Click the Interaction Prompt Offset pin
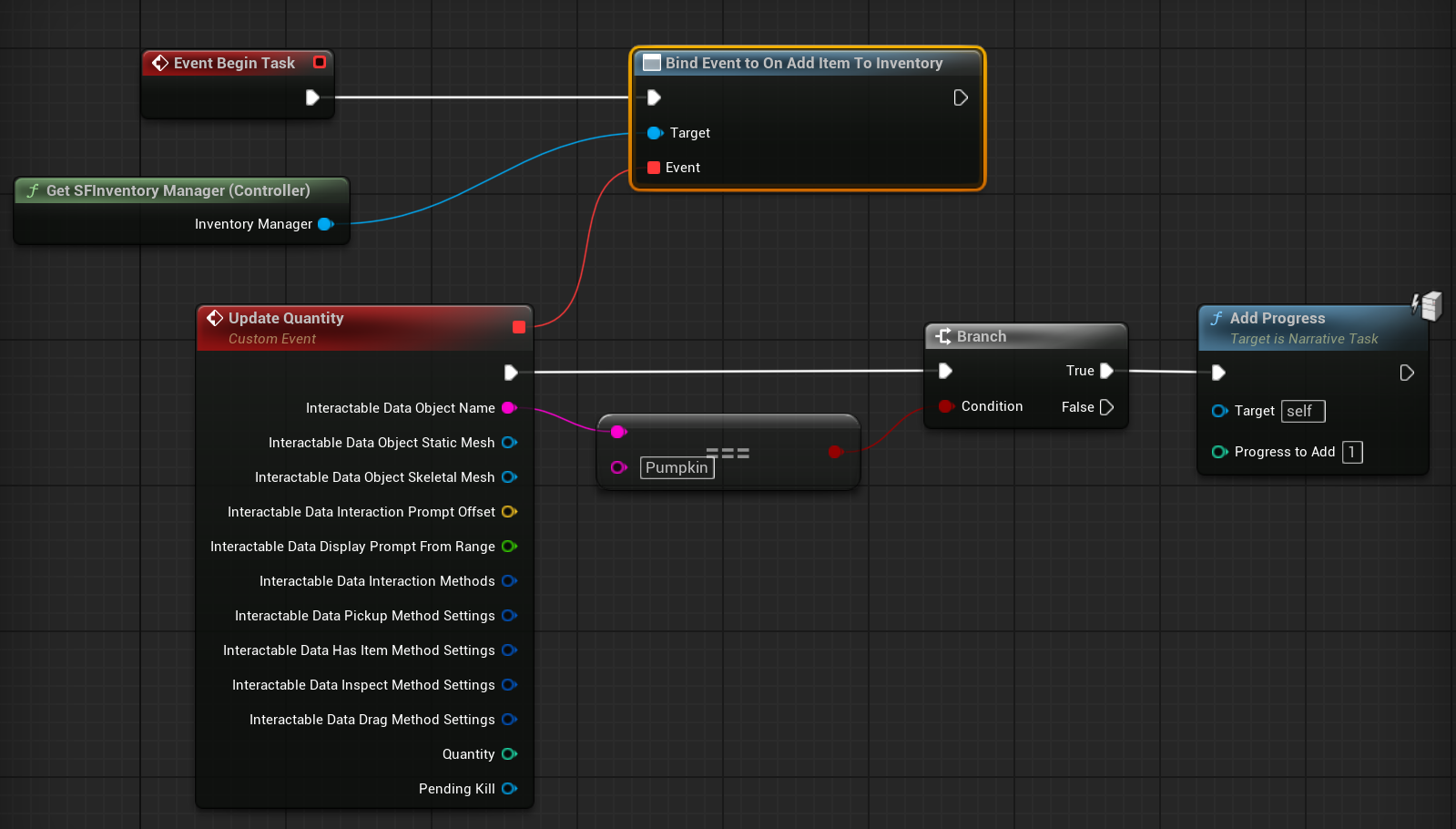The width and height of the screenshot is (1456, 829). (510, 512)
